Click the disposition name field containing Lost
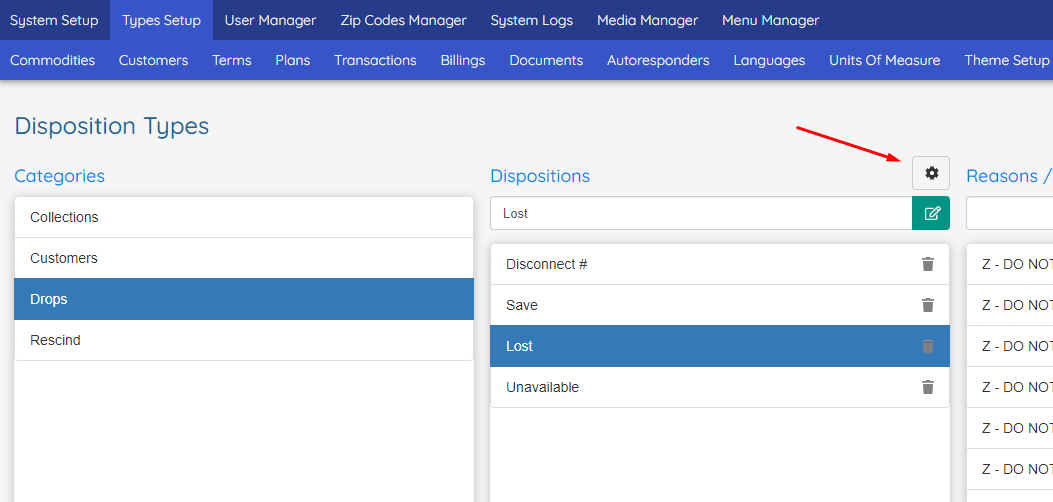The width and height of the screenshot is (1053, 502). pyautogui.click(x=701, y=213)
